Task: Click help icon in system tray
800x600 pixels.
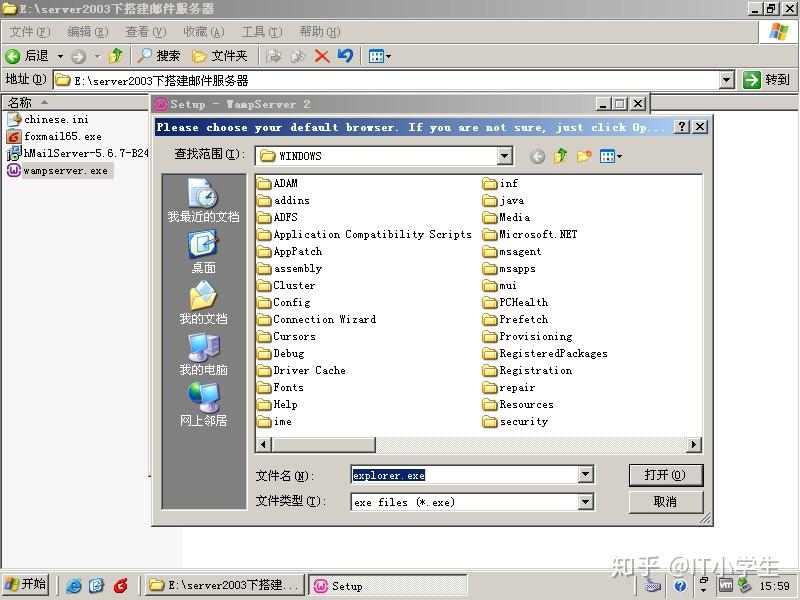Action: coord(680,586)
